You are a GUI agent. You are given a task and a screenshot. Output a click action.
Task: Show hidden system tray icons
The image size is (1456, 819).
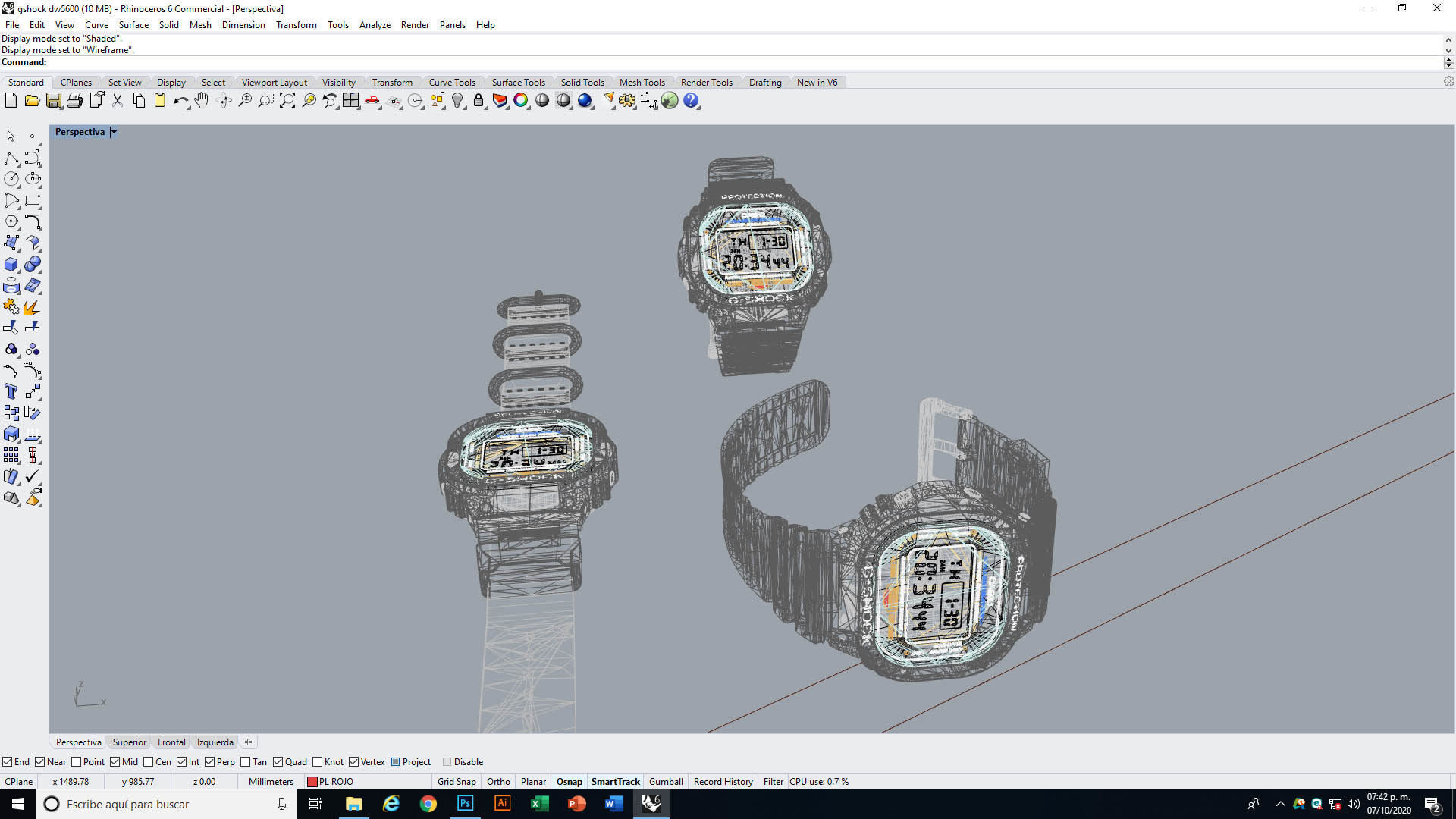point(1281,804)
